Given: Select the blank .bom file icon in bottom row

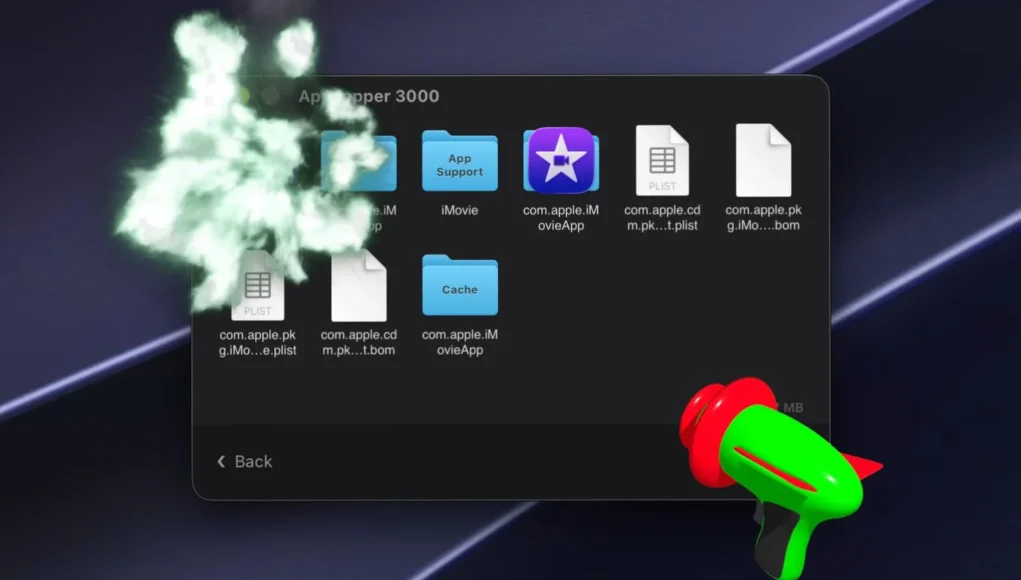Looking at the screenshot, I should pyautogui.click(x=359, y=285).
